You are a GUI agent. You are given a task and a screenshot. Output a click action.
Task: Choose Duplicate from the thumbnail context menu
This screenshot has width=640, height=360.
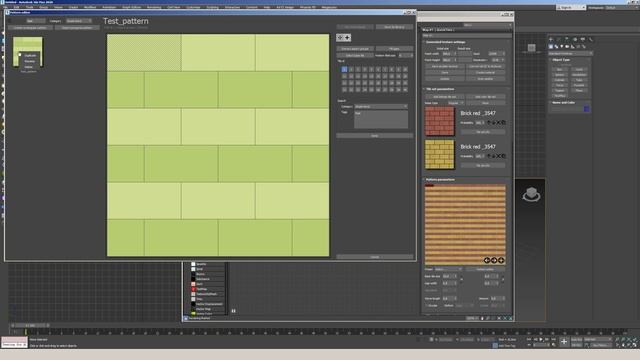click(x=30, y=56)
